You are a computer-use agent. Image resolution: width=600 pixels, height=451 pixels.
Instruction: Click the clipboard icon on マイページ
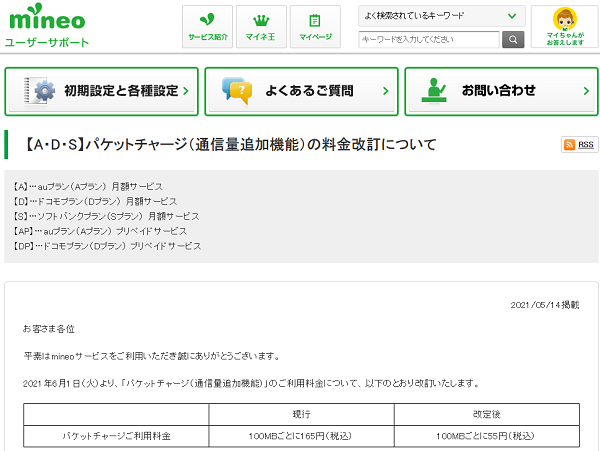[315, 20]
